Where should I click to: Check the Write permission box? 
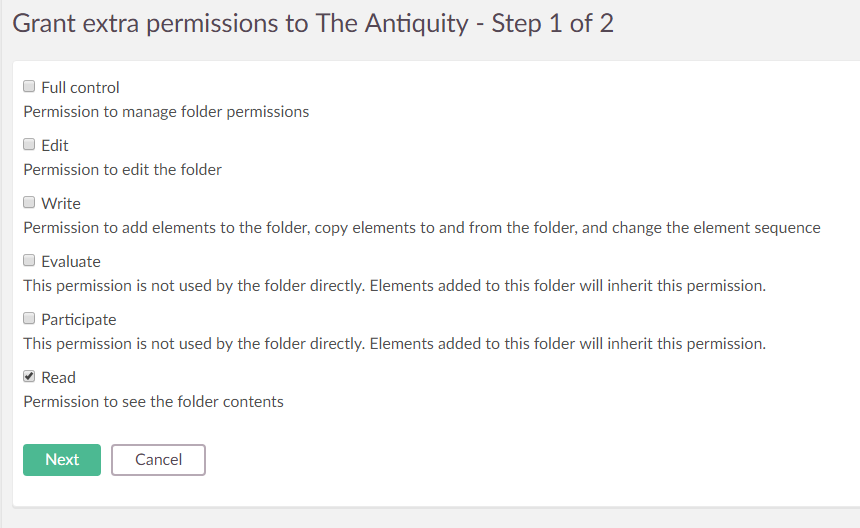tap(29, 203)
